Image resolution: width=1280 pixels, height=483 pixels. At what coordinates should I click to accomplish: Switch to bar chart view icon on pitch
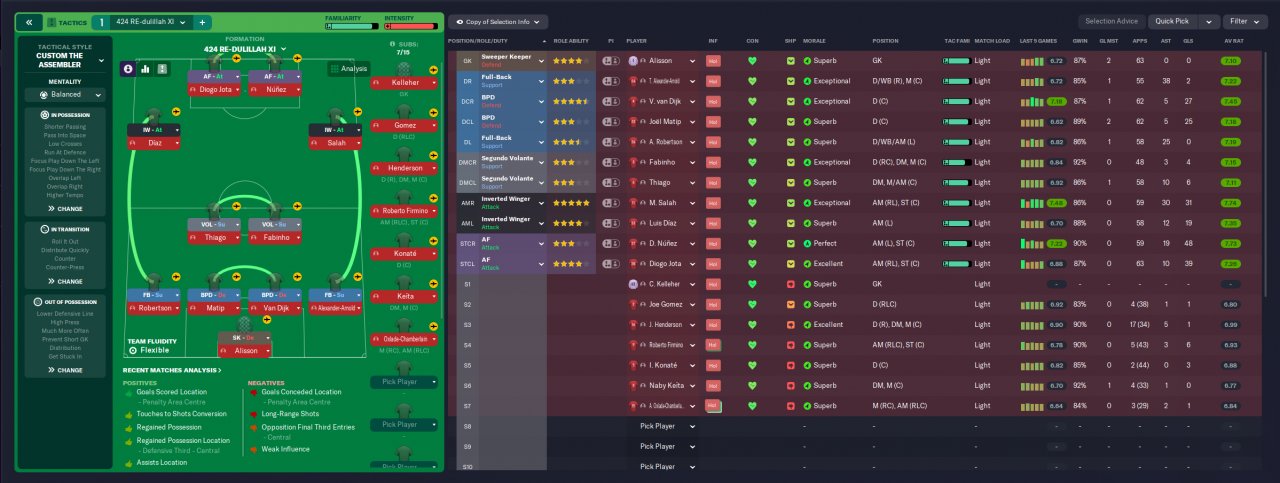point(145,69)
